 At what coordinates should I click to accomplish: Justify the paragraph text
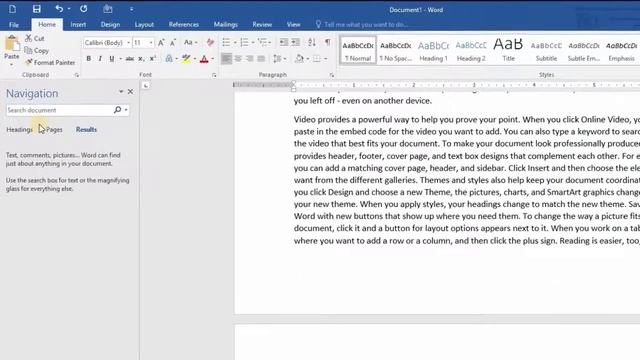tap(261, 59)
